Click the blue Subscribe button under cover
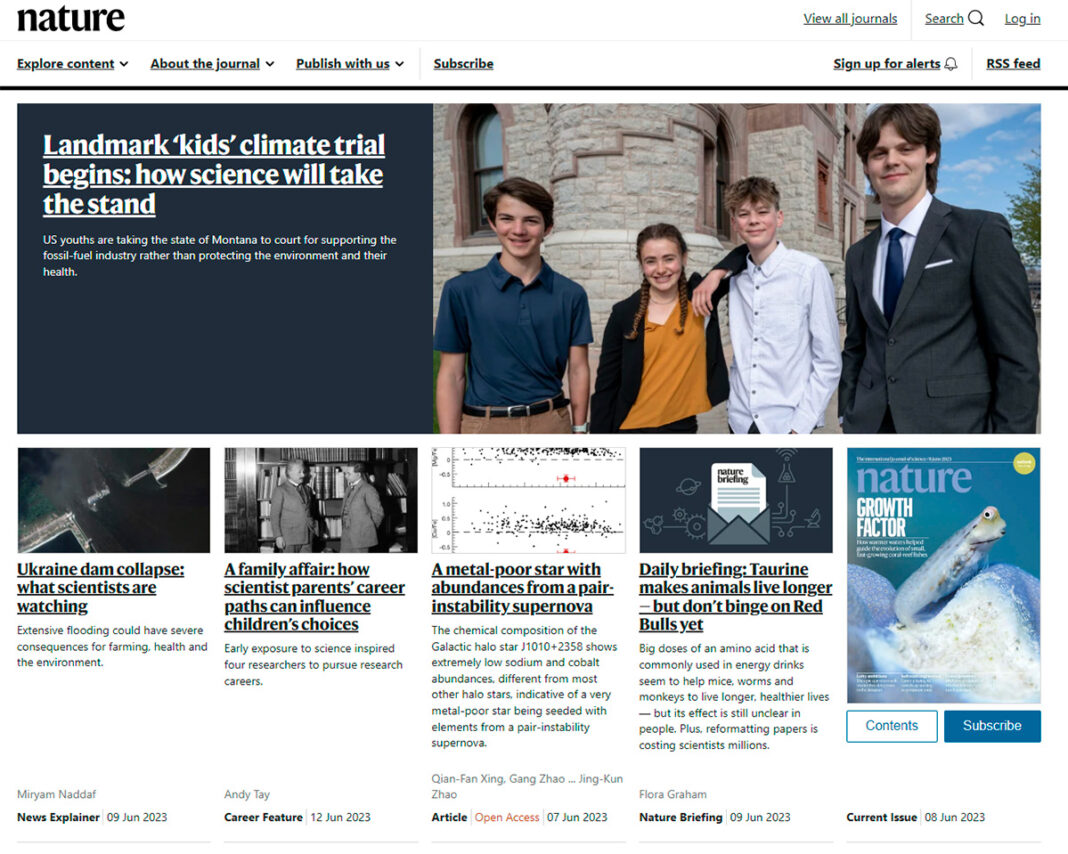This screenshot has width=1068, height=854. click(x=992, y=726)
